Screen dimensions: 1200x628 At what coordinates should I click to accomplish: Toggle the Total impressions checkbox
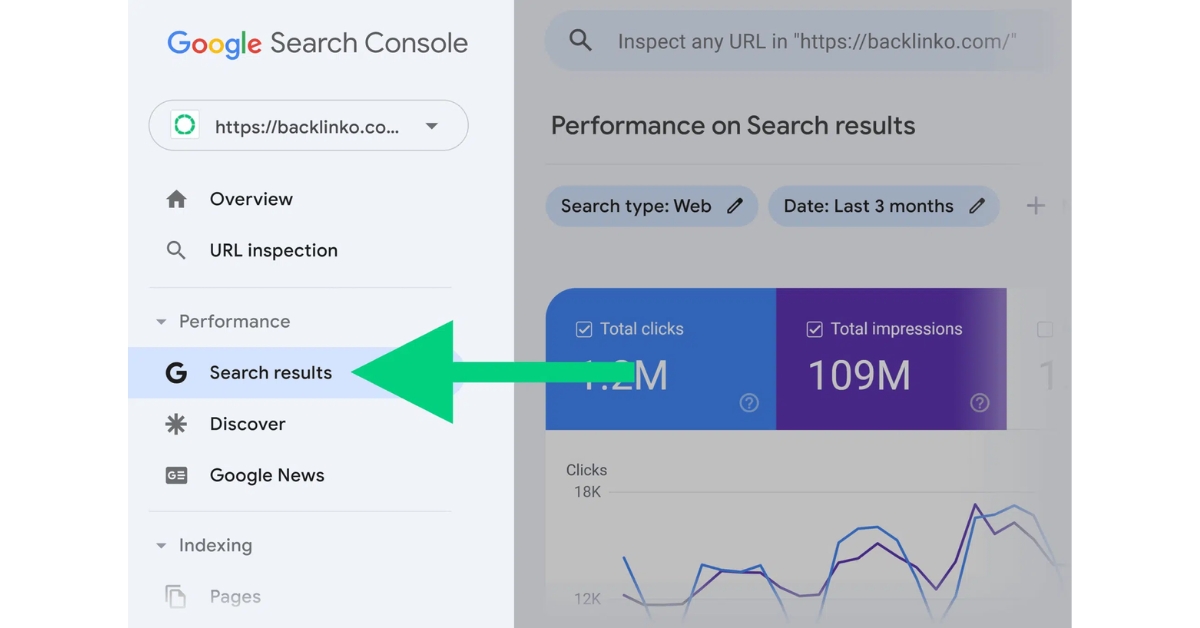tap(814, 329)
